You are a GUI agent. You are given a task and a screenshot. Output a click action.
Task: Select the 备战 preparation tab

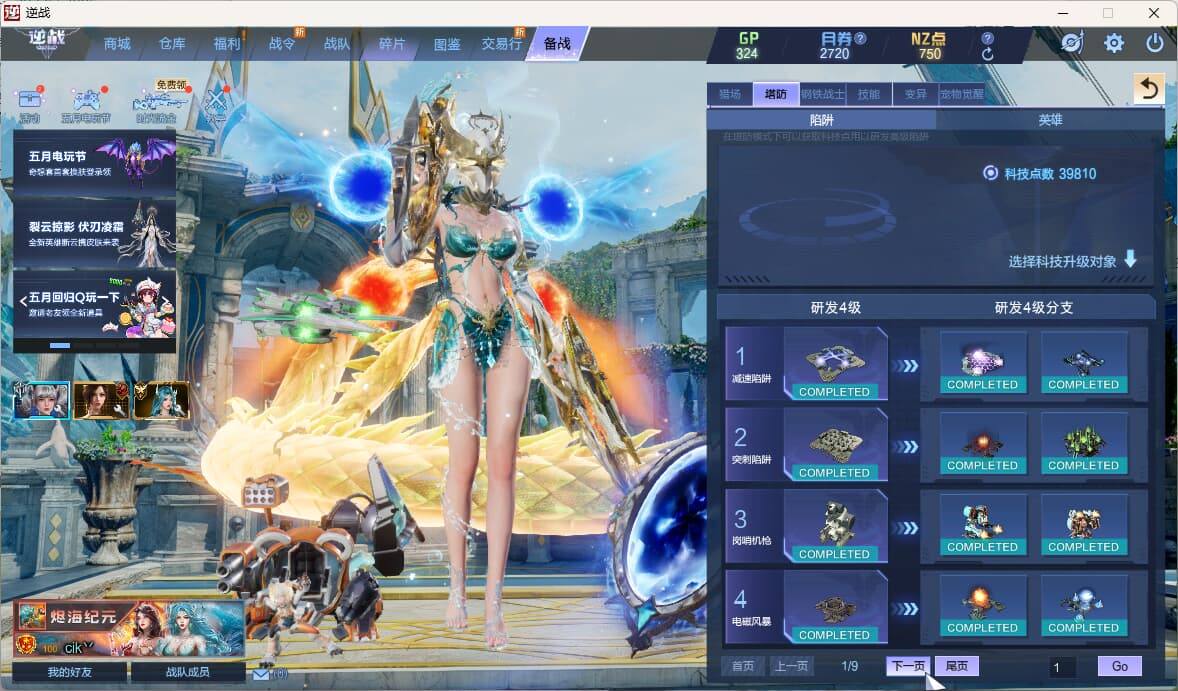point(557,44)
